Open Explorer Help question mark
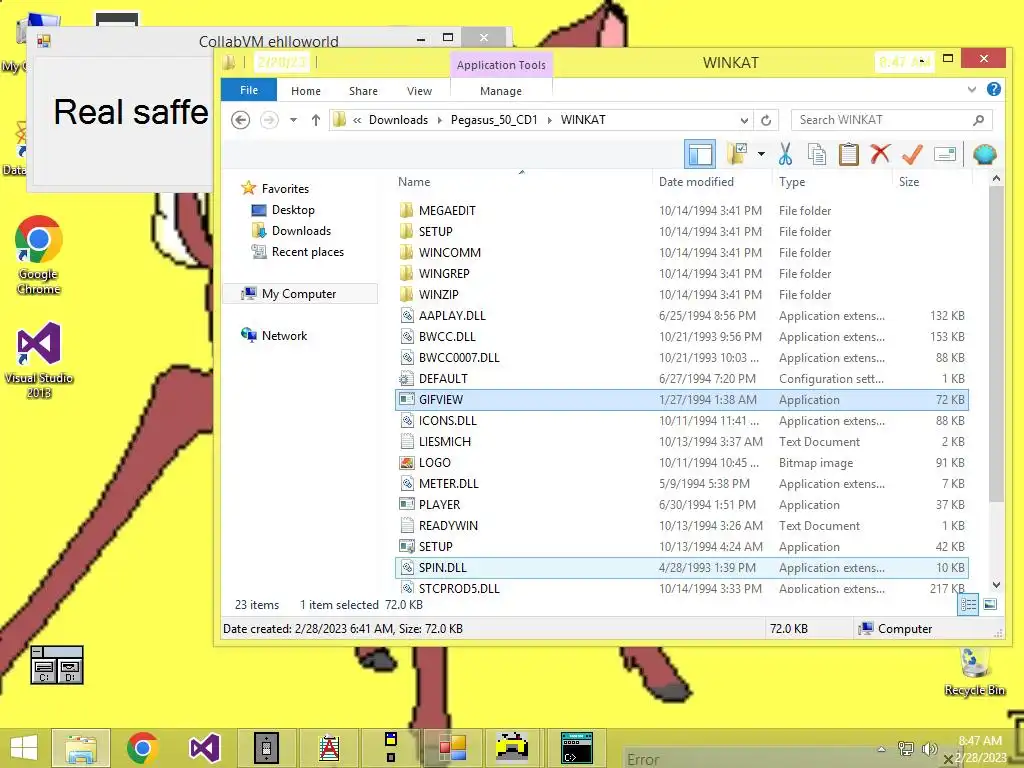 pos(994,89)
